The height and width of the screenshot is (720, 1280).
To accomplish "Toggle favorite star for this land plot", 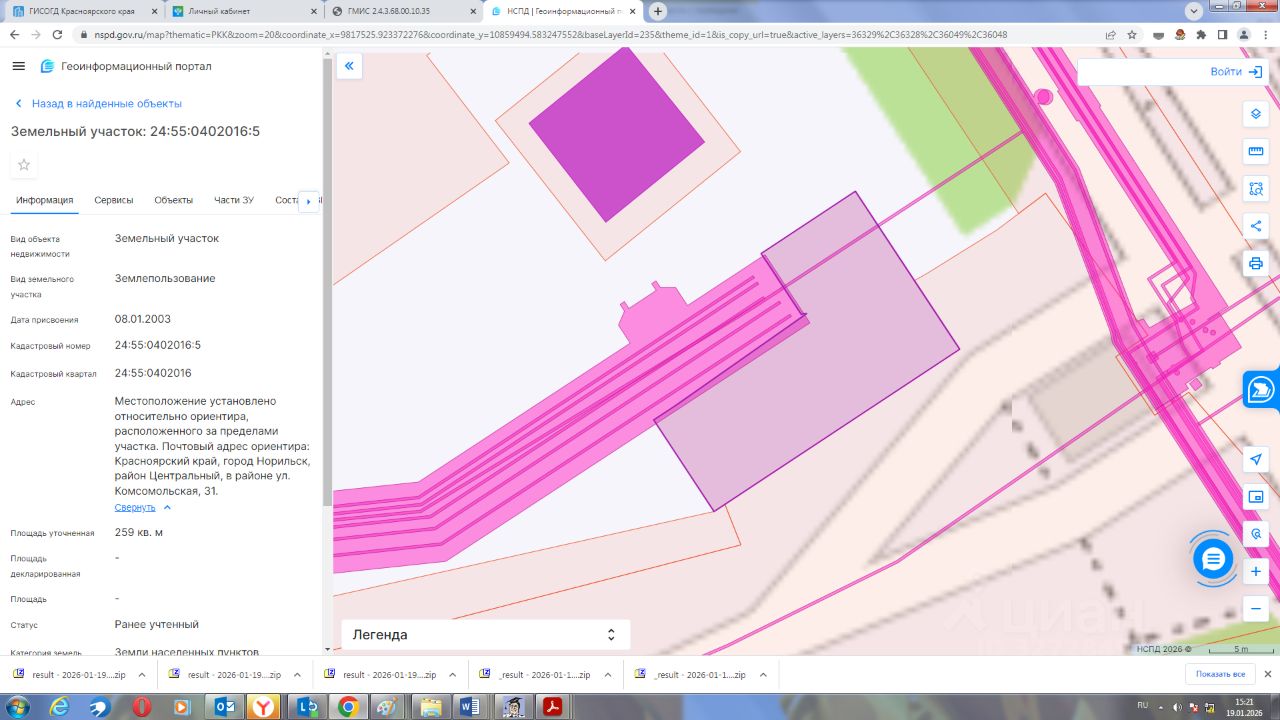I will click(x=24, y=165).
